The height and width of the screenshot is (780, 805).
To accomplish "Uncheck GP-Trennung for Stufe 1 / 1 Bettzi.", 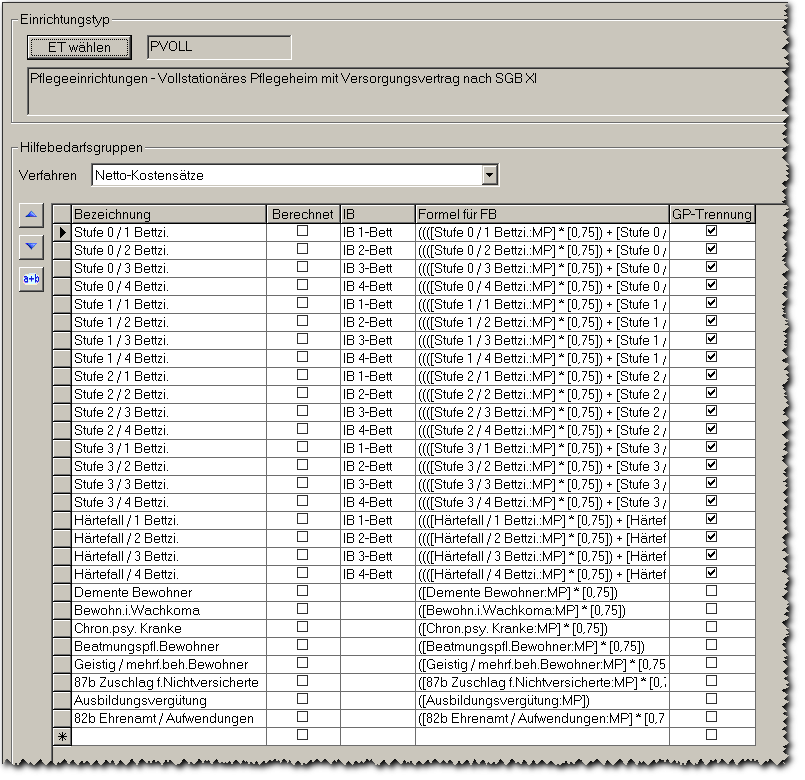I will (x=711, y=303).
